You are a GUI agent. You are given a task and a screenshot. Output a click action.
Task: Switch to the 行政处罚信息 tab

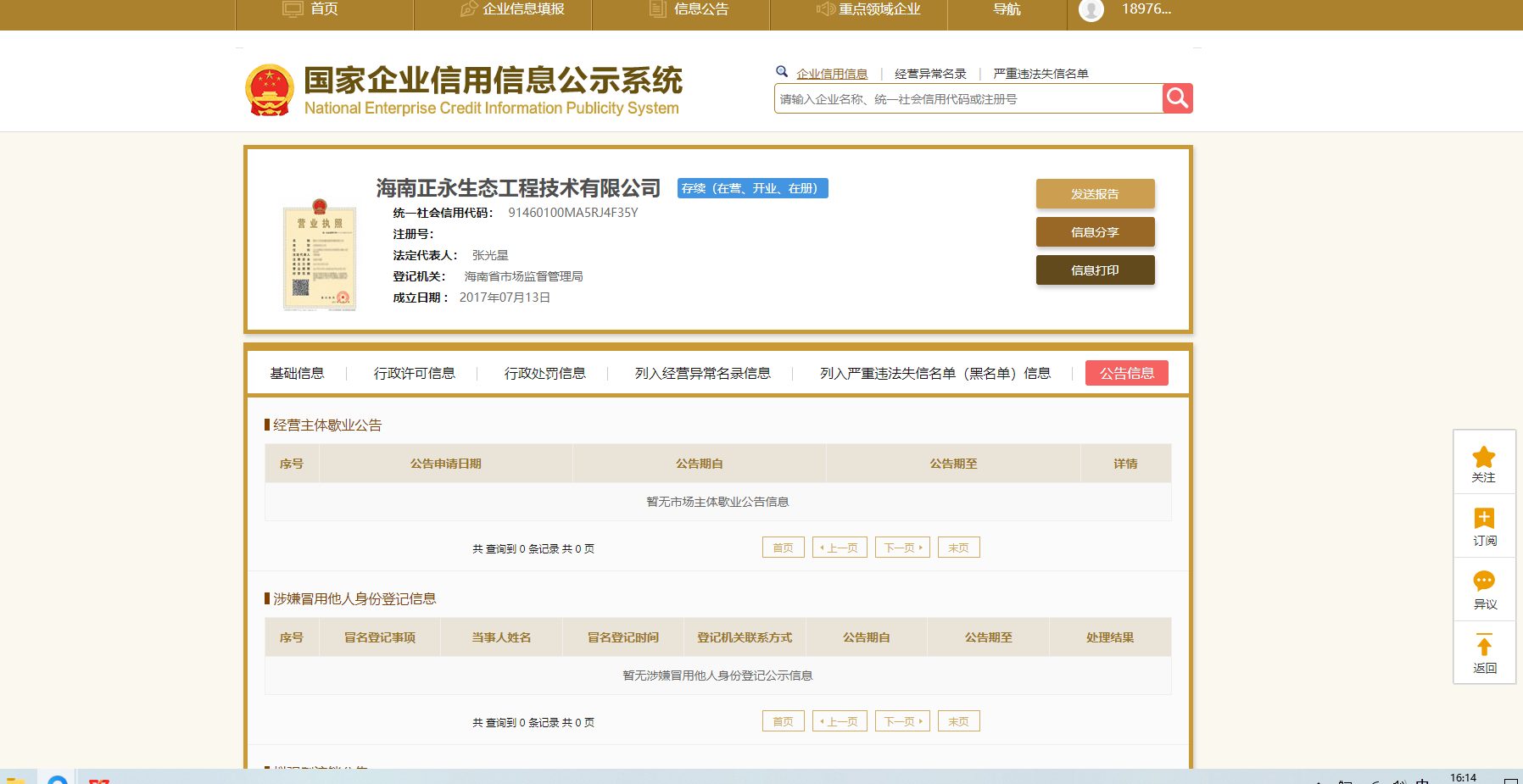(x=544, y=373)
